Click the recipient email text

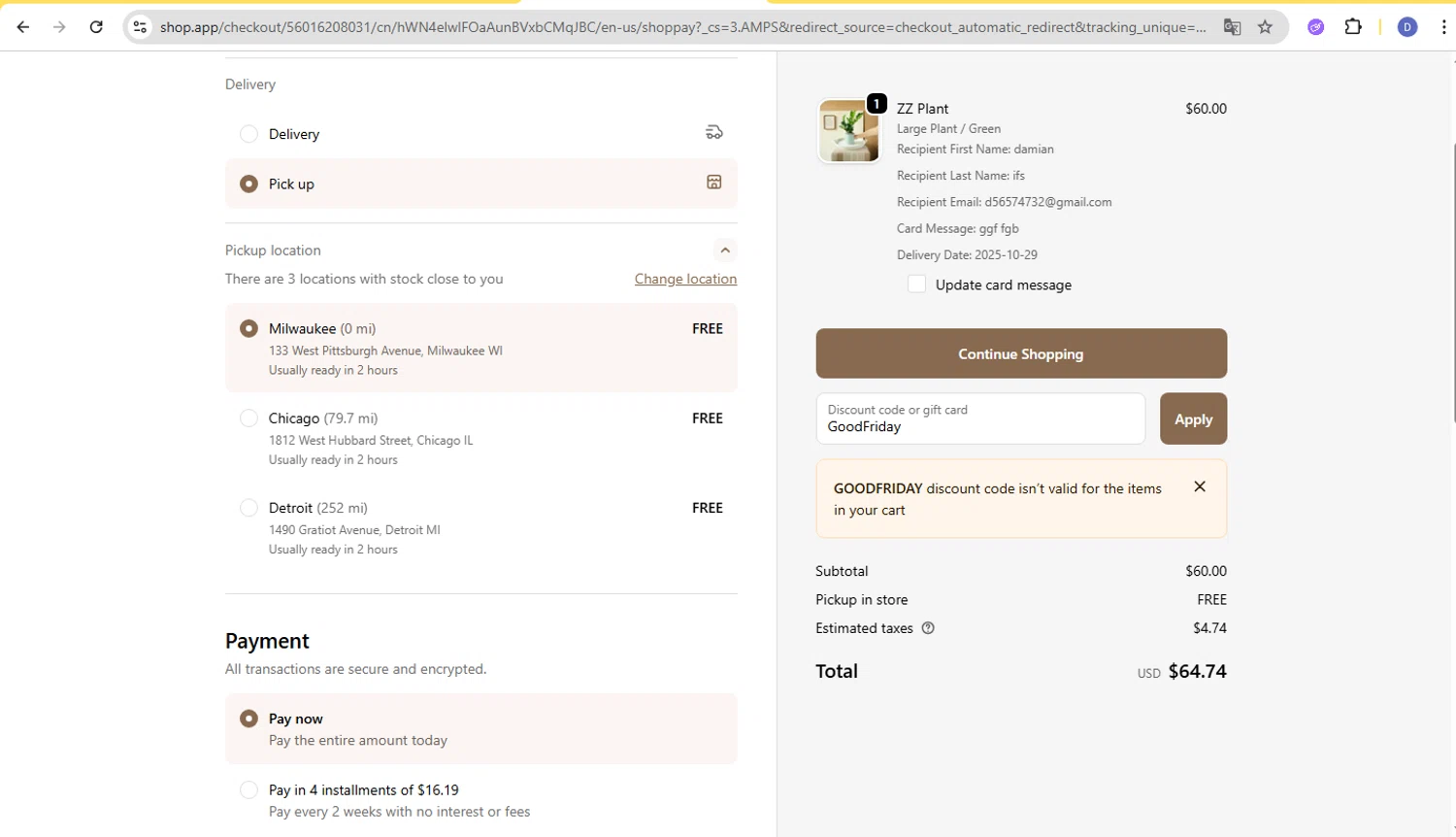[1004, 202]
